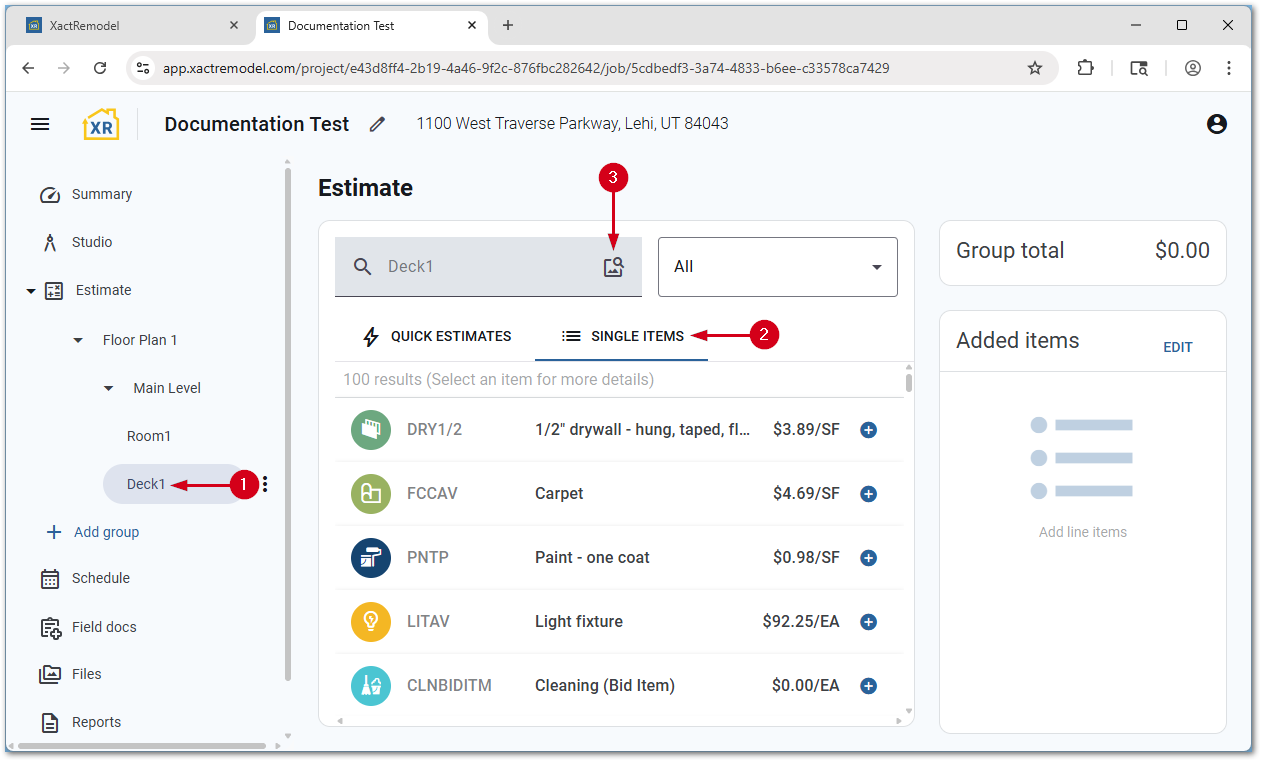The image size is (1261, 761).
Task: Open the All category filter dropdown
Action: coord(777,267)
